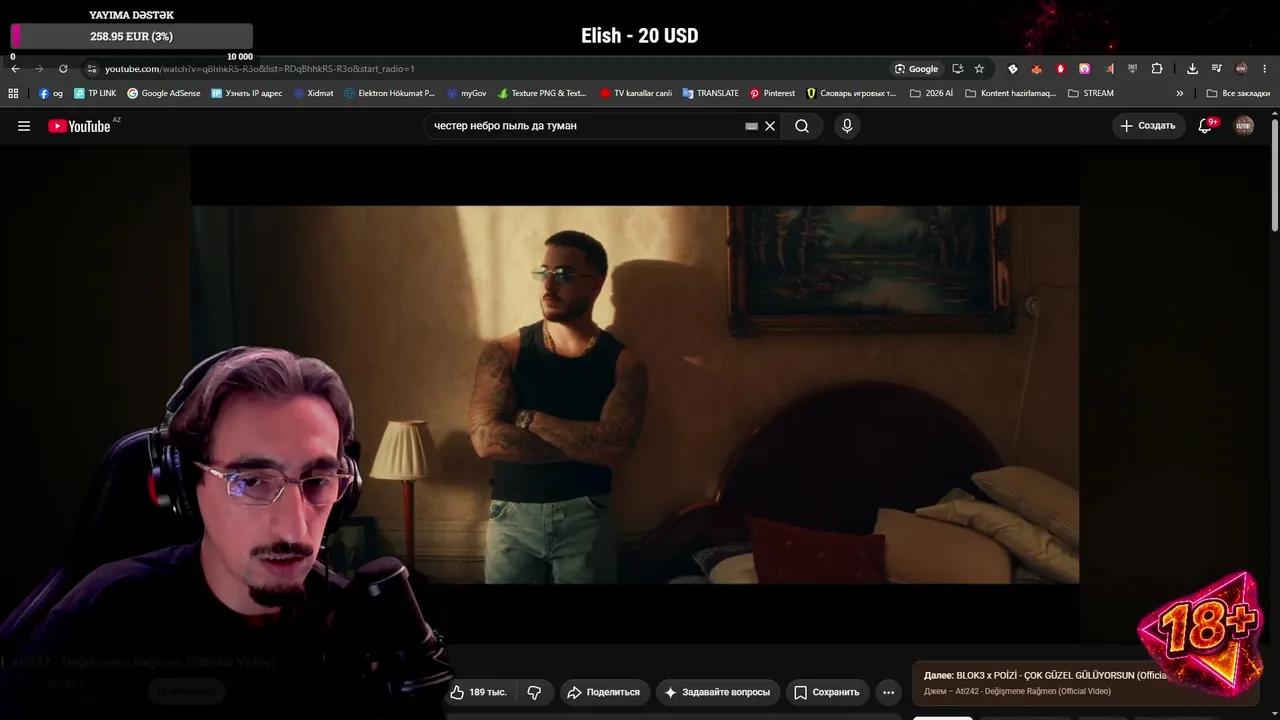The image size is (1280, 720).
Task: Open more actions three-dot menu
Action: [x=888, y=692]
